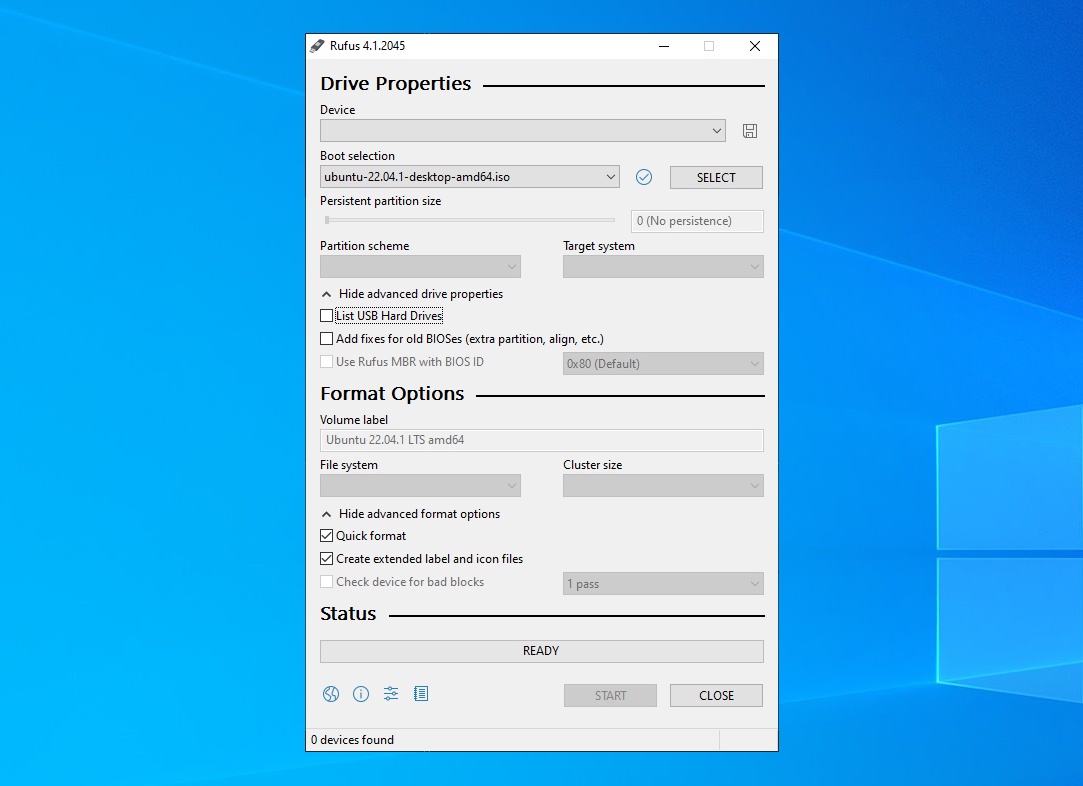
Task: Open the 0x80 (Default) BIOS ID dropdown
Action: point(663,363)
